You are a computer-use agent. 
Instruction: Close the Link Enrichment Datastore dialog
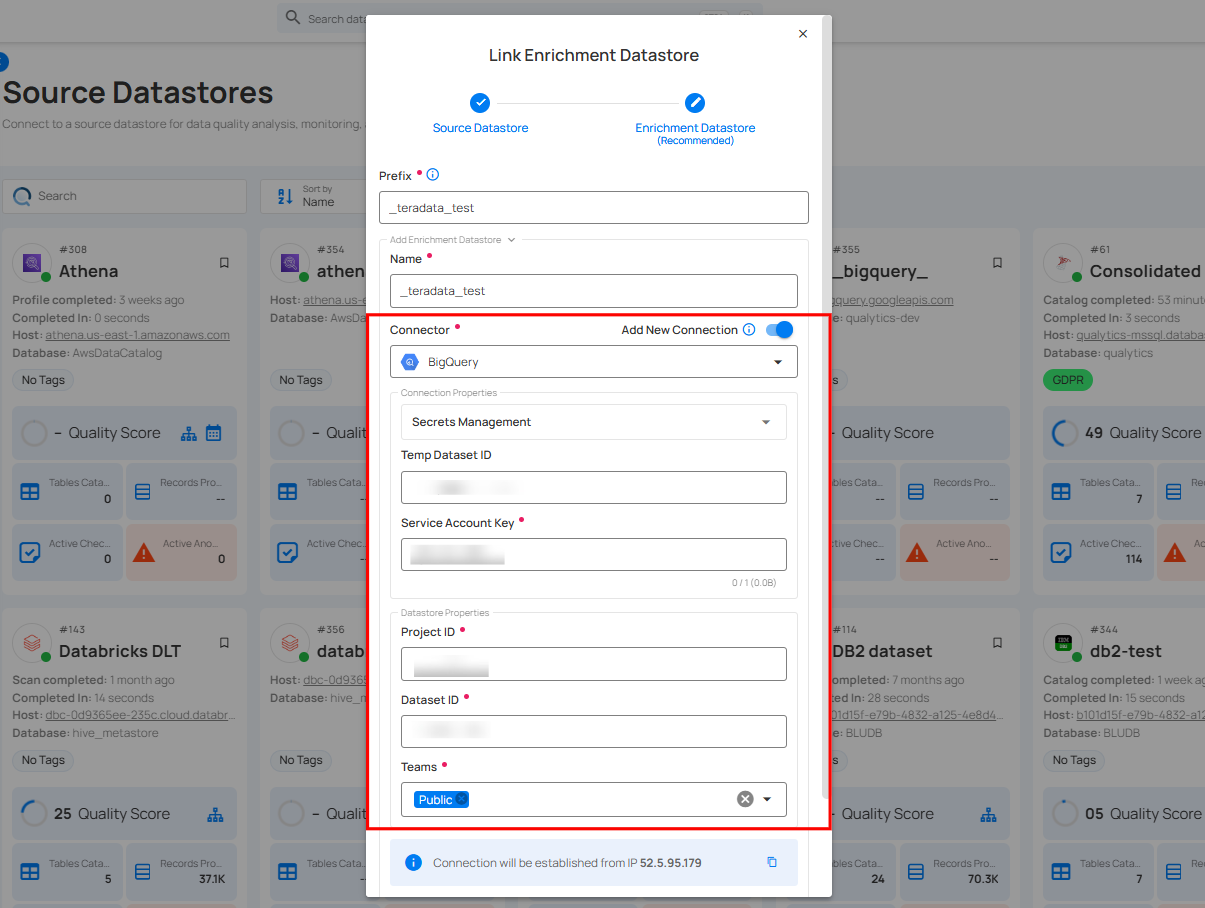click(803, 34)
